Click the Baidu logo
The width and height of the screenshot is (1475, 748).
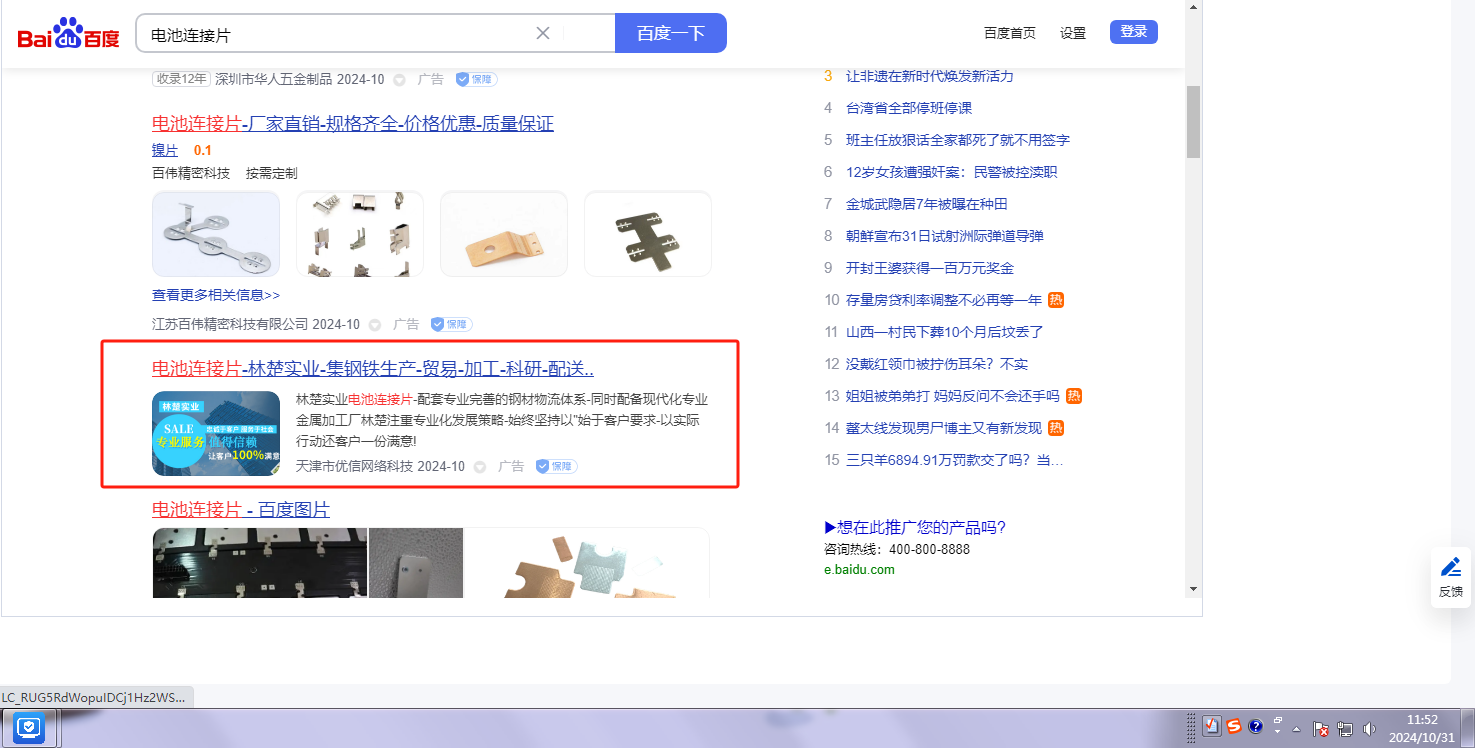[68, 35]
